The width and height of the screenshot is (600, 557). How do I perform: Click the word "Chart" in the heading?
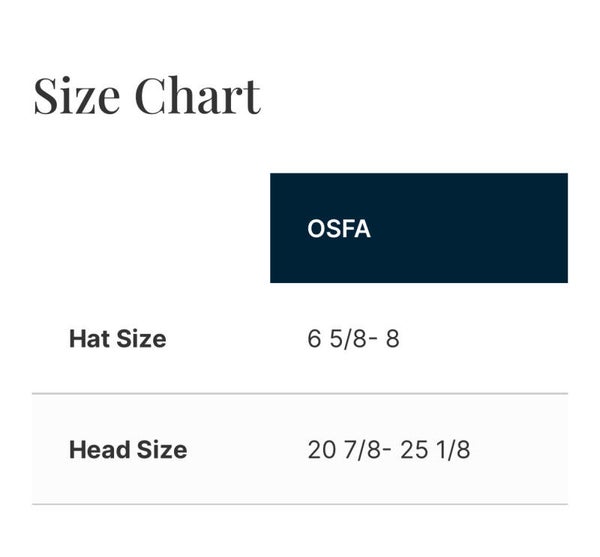coord(197,96)
